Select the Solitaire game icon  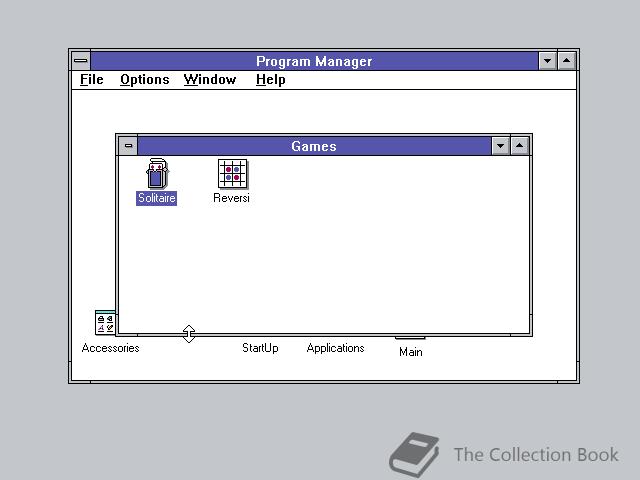[x=157, y=173]
